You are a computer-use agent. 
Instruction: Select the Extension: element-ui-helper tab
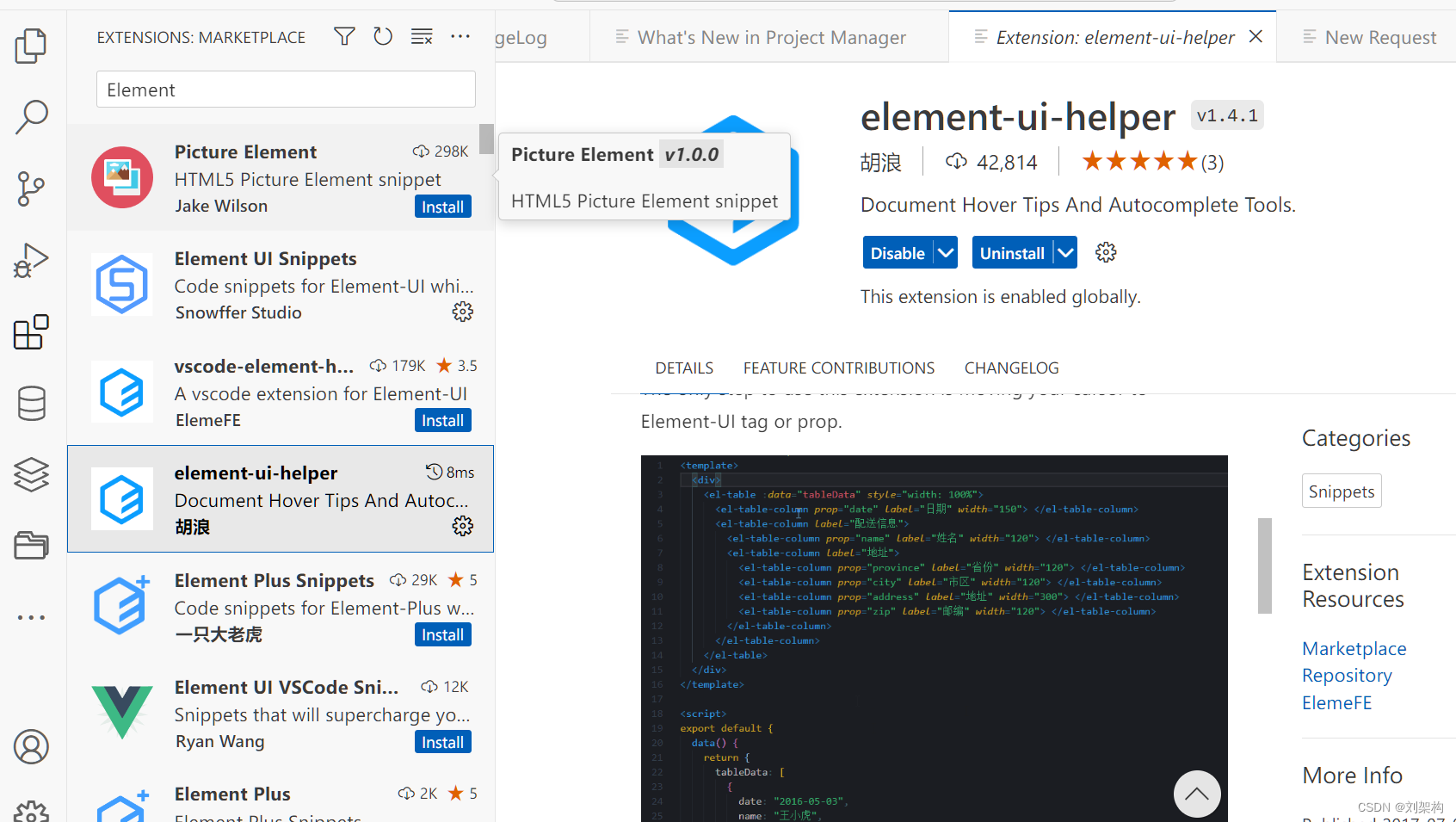coord(1114,37)
